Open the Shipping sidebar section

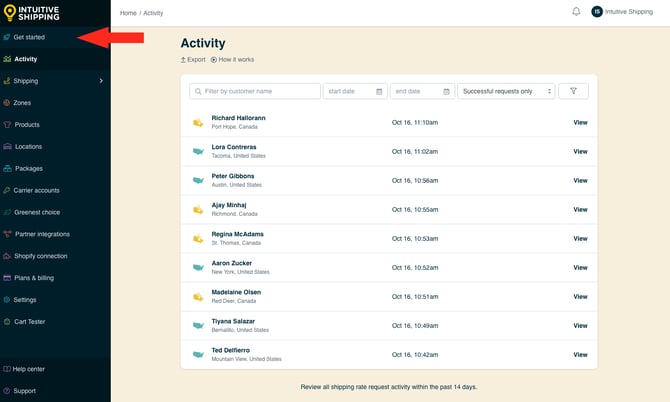pos(26,81)
